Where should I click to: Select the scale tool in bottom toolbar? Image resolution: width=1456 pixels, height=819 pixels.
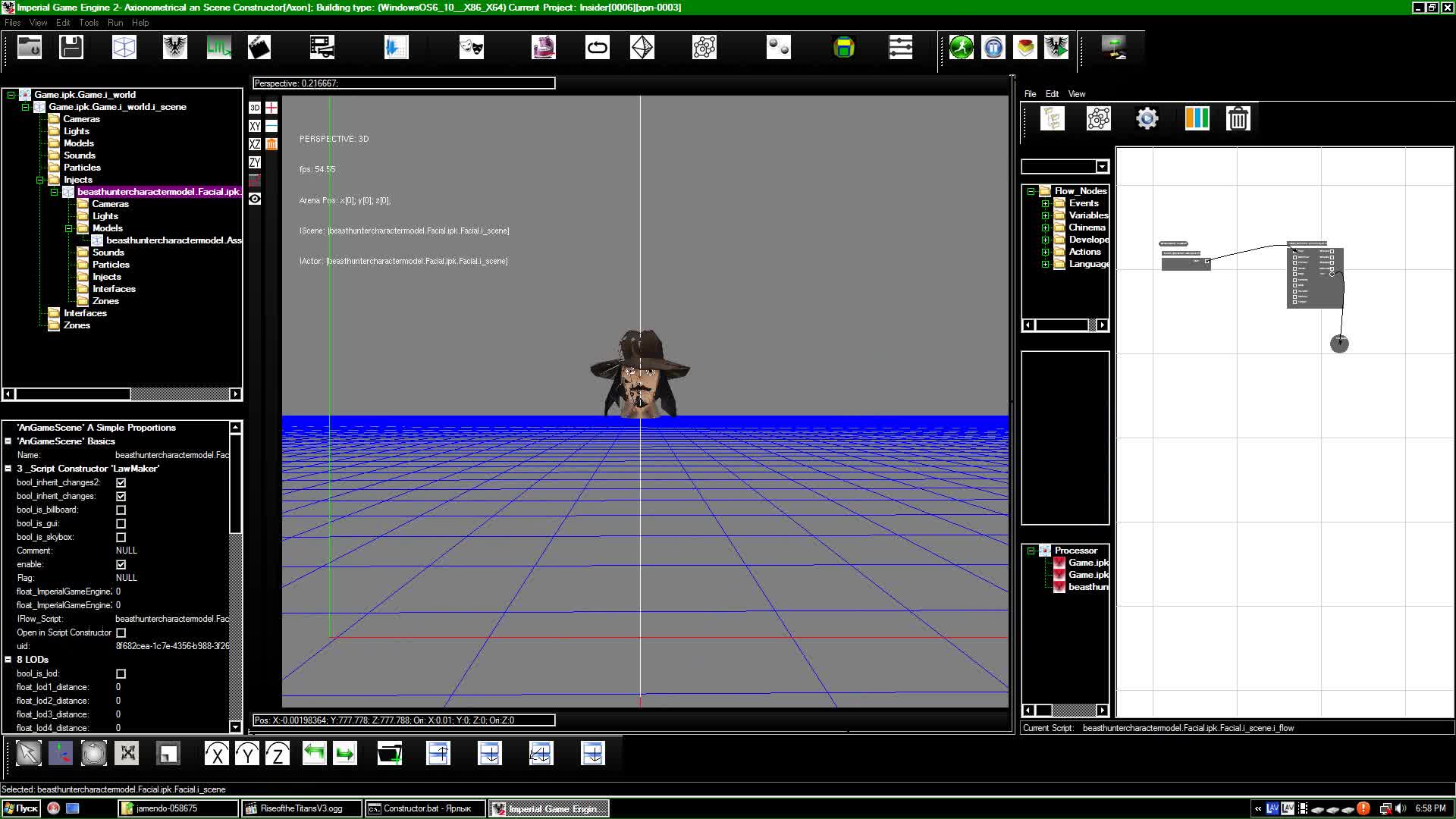[127, 753]
